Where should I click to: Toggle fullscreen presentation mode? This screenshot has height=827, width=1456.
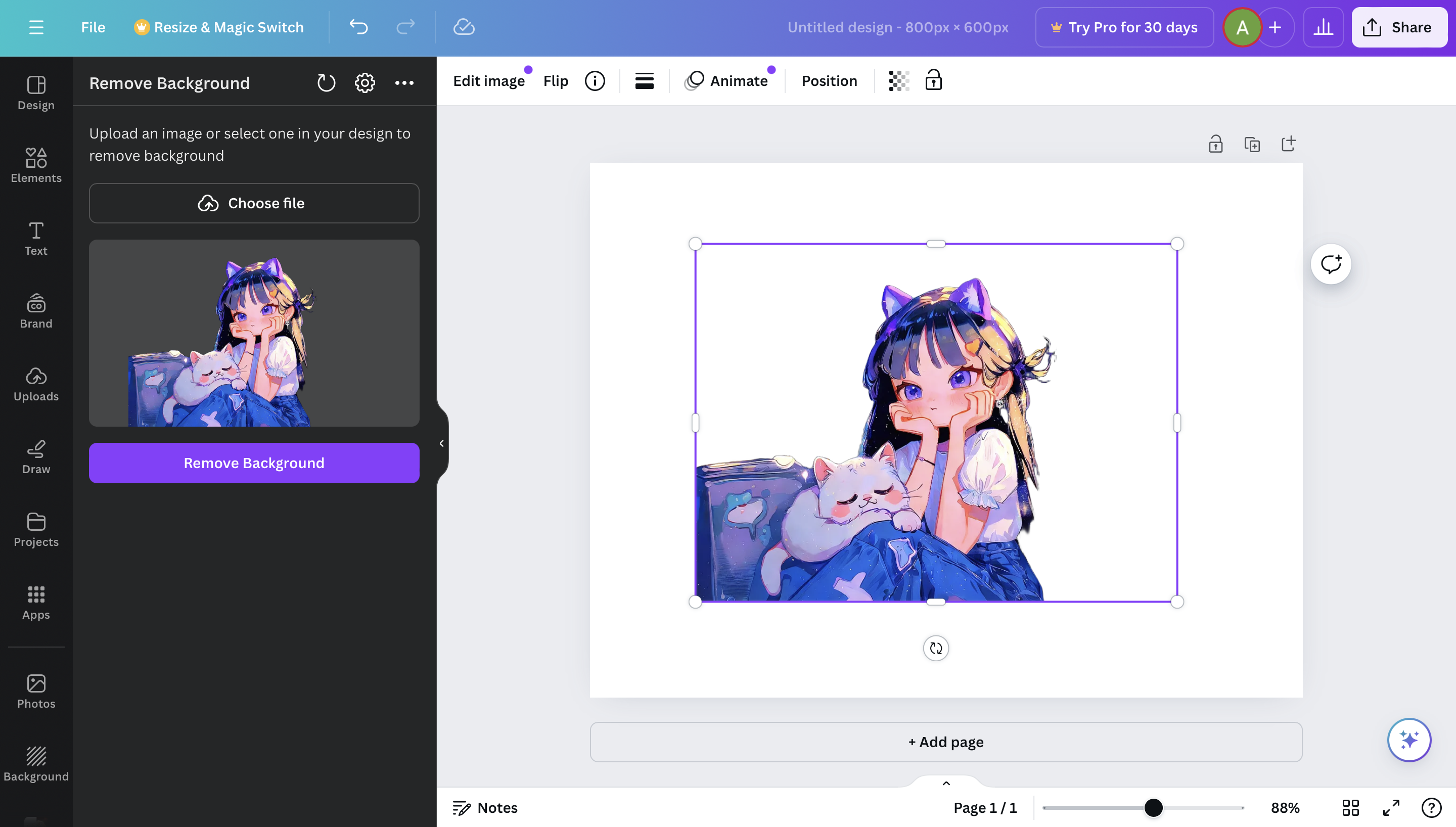click(1391, 808)
